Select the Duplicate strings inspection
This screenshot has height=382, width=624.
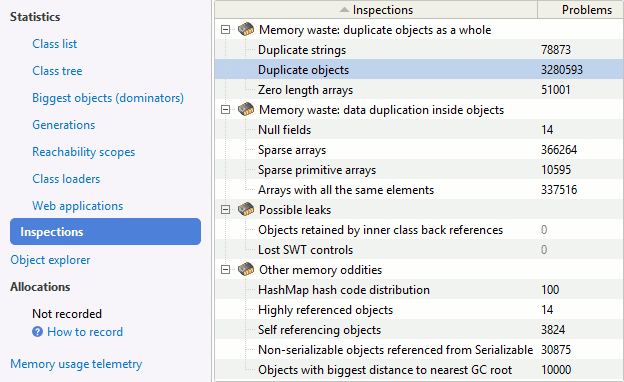coord(419,50)
